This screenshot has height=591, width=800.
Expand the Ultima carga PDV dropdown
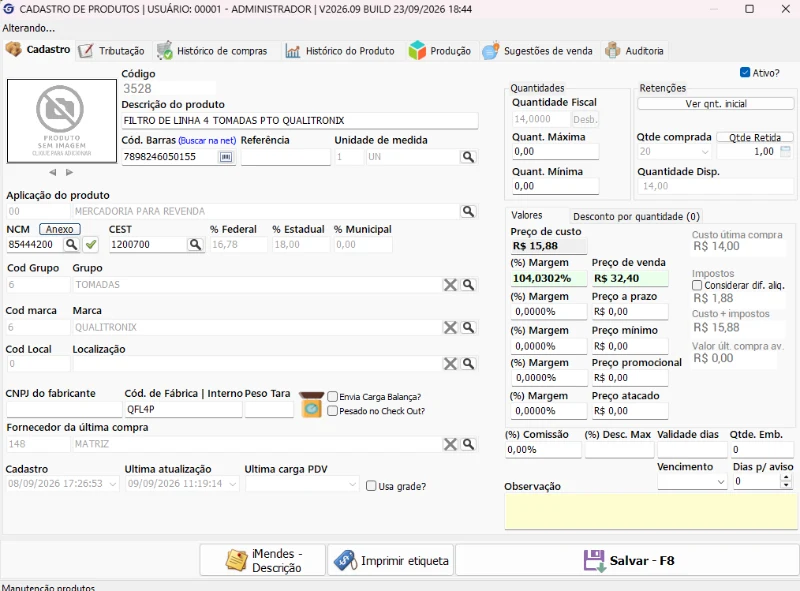point(352,483)
